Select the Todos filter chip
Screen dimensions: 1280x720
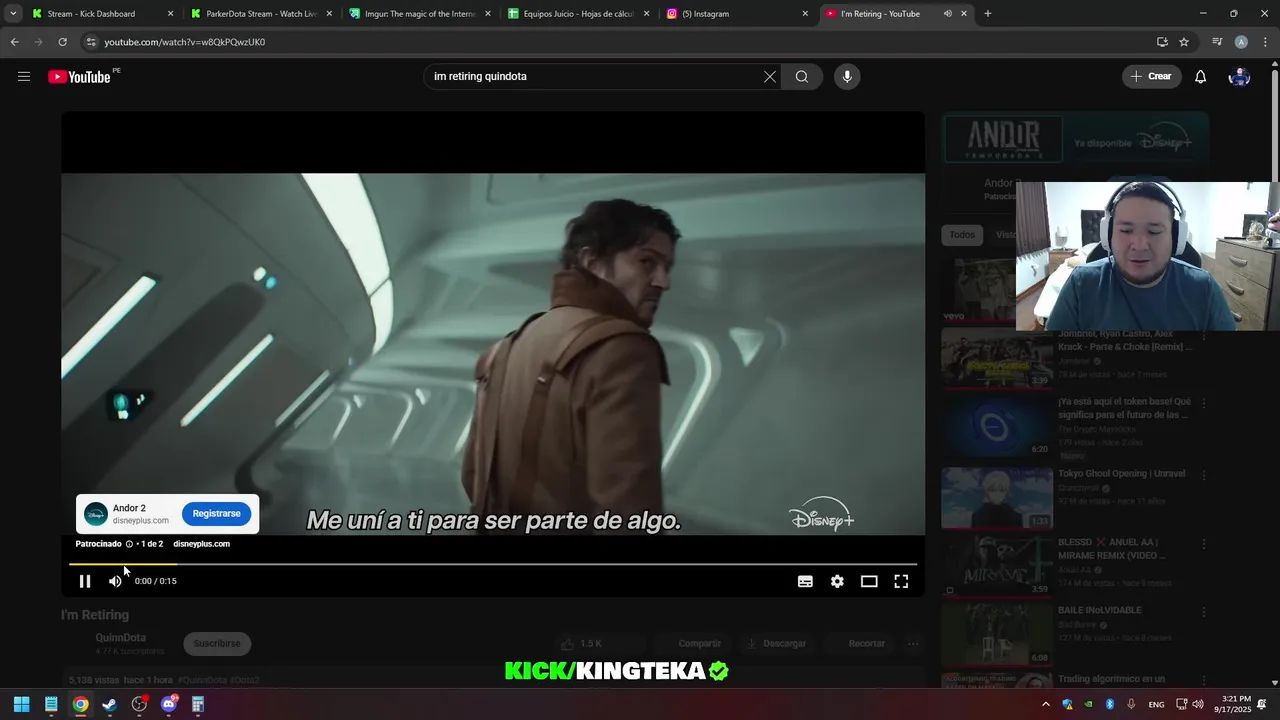pos(962,235)
